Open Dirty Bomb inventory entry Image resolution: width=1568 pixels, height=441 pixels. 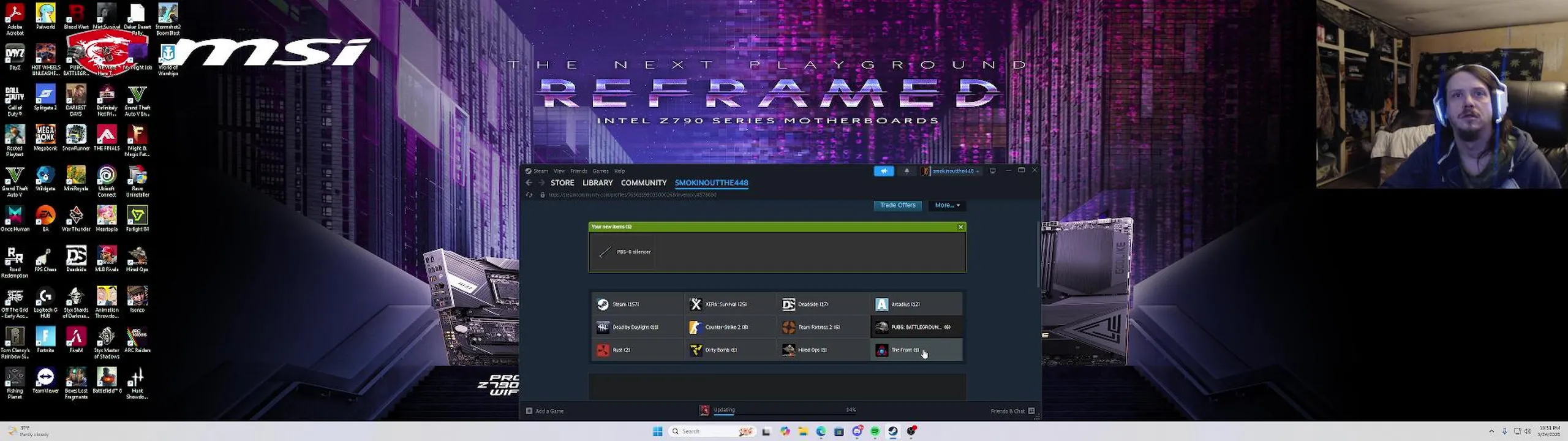tap(730, 350)
